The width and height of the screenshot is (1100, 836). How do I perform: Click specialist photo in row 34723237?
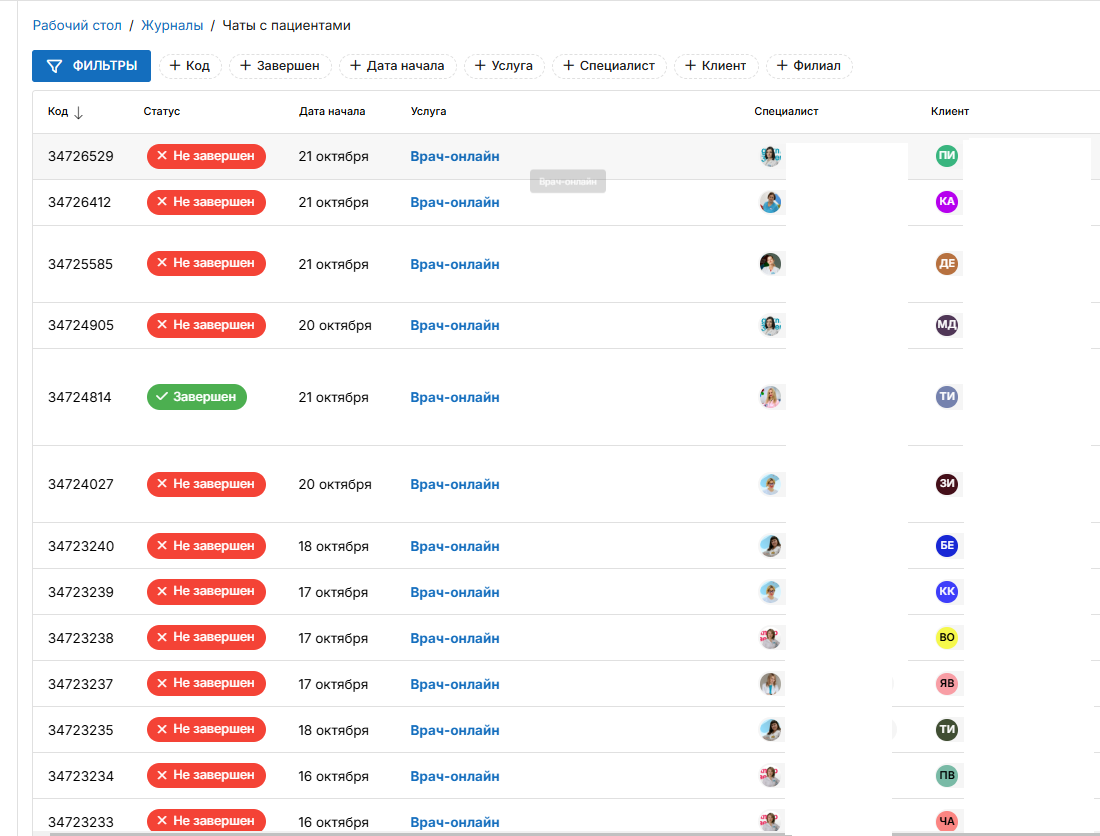point(770,684)
